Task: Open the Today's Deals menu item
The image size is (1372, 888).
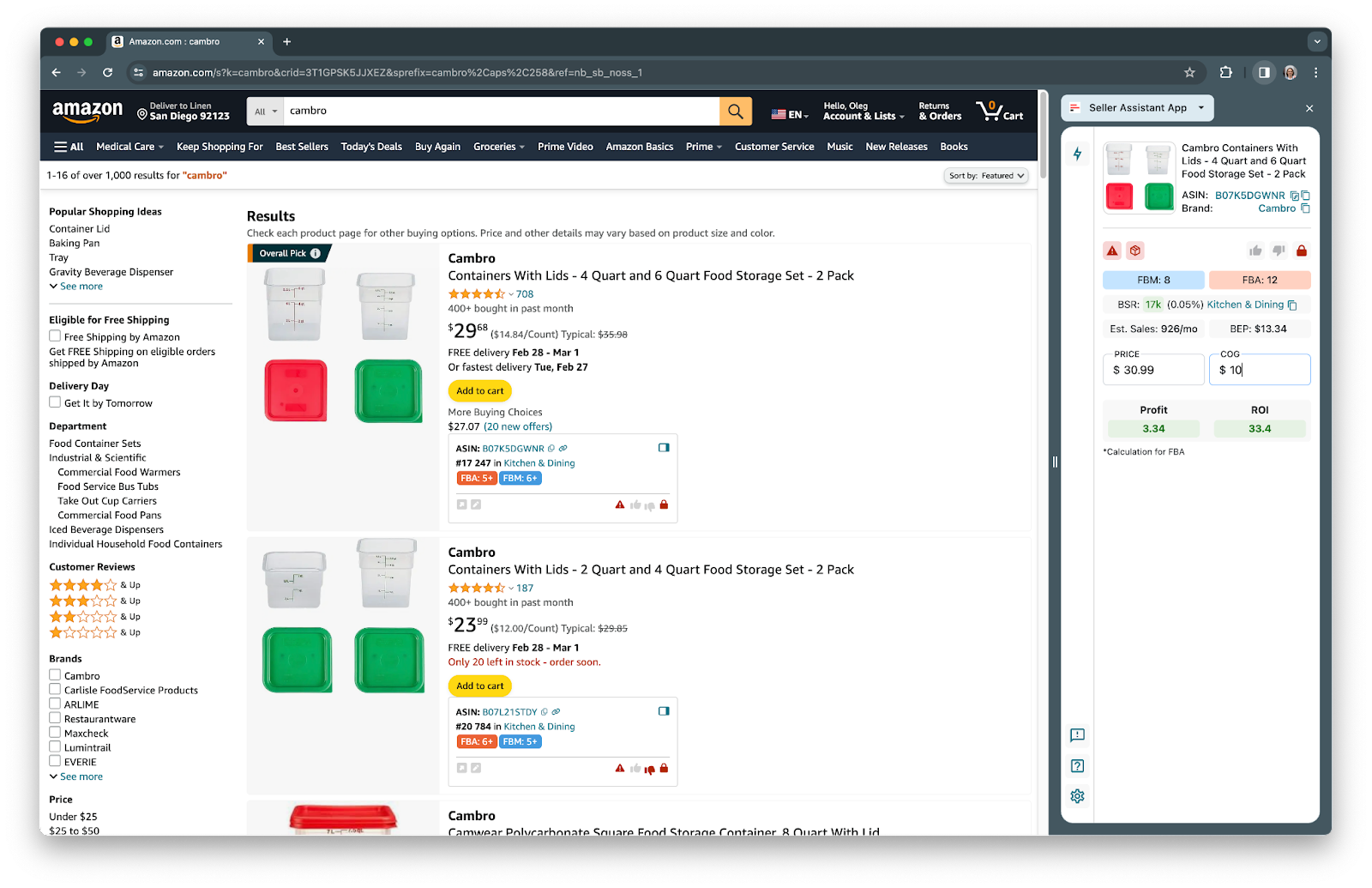Action: [x=370, y=146]
